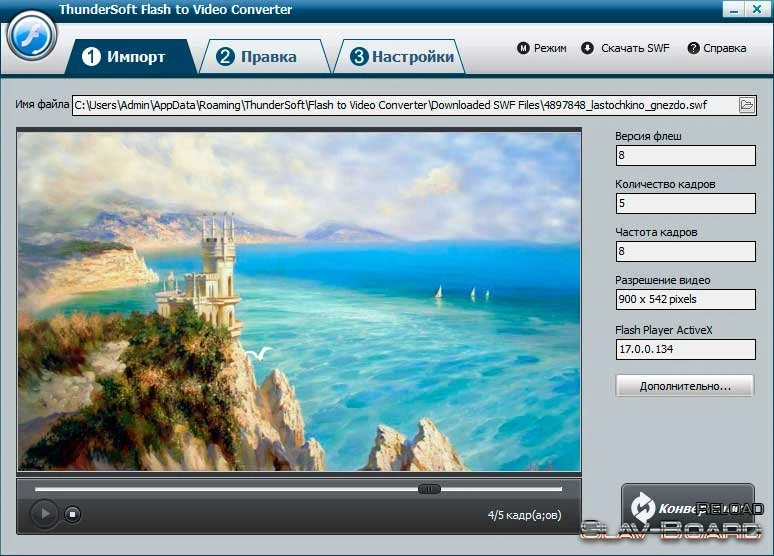Click the Версия флеш field
The width and height of the screenshot is (774, 556).
pyautogui.click(x=685, y=155)
